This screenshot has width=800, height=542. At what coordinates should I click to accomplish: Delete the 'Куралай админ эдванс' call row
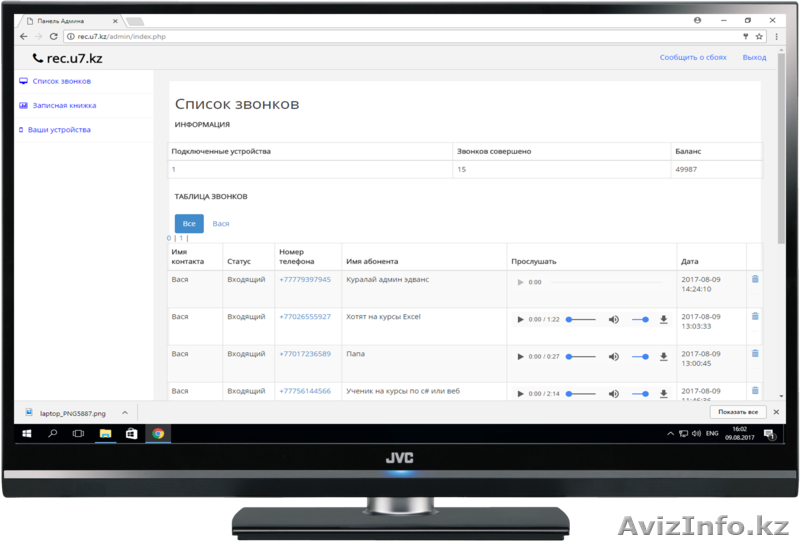tap(755, 280)
